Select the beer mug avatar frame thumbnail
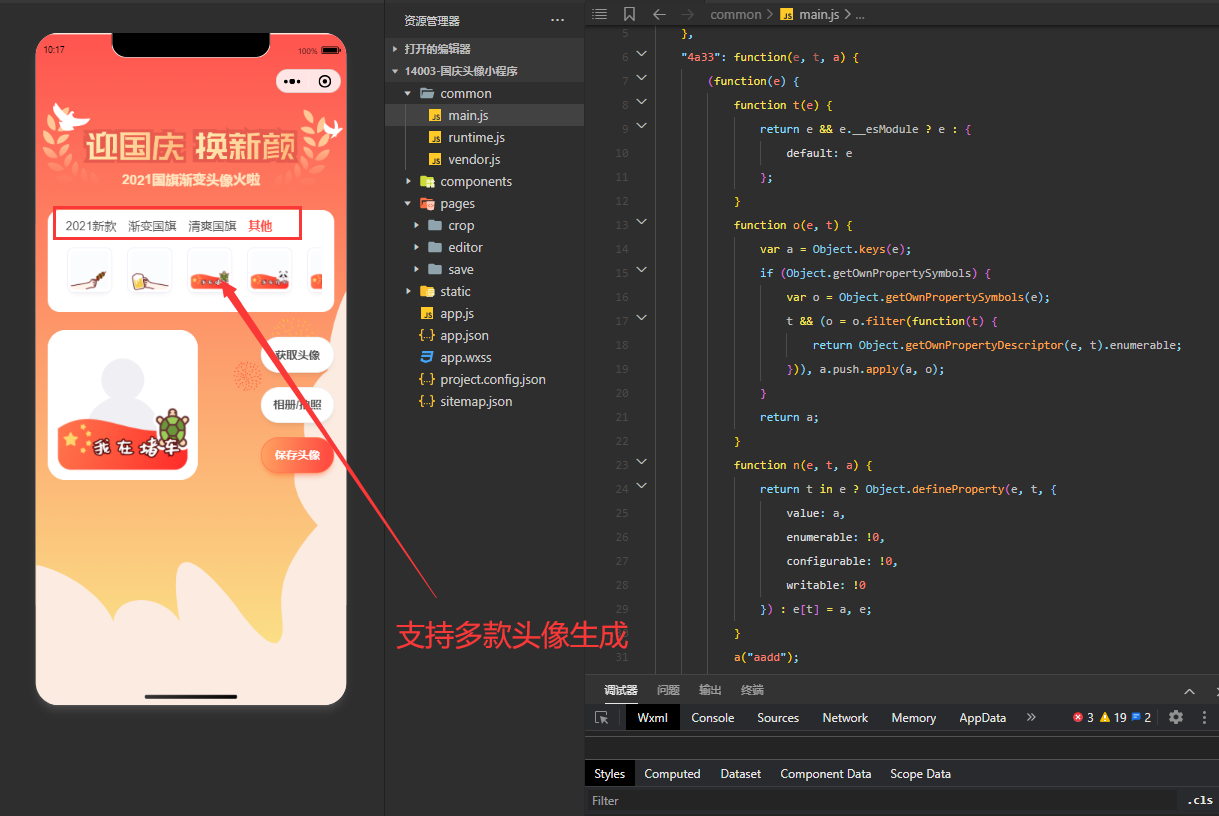The image size is (1219, 816). pos(149,271)
